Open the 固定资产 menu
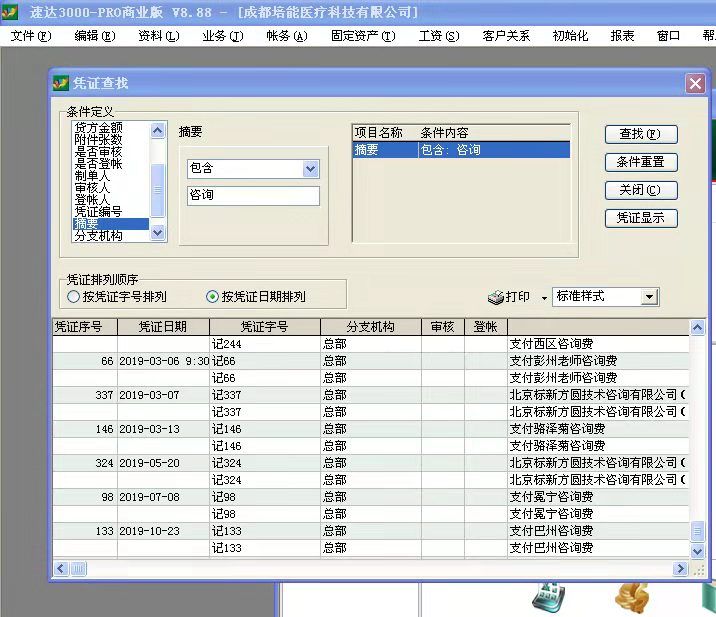716x617 pixels. tap(362, 36)
